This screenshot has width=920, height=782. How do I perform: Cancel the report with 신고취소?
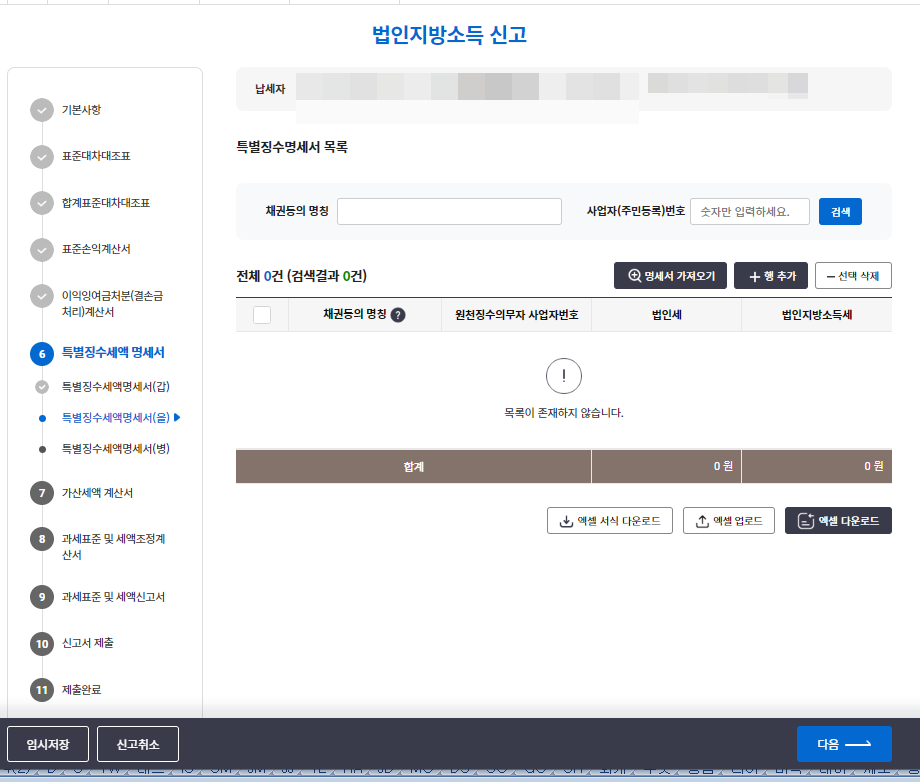click(x=137, y=744)
